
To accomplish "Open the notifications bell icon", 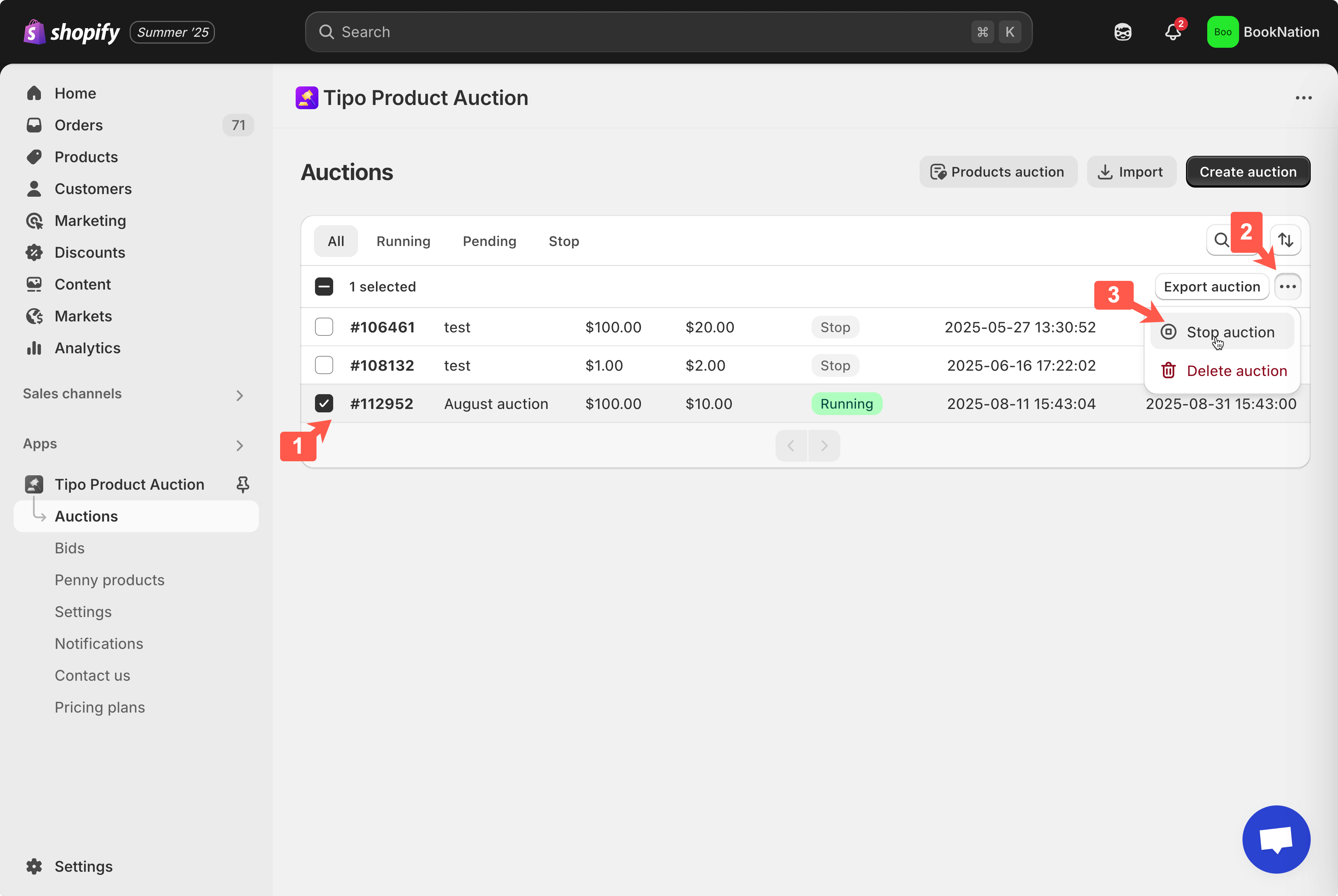I will point(1172,32).
